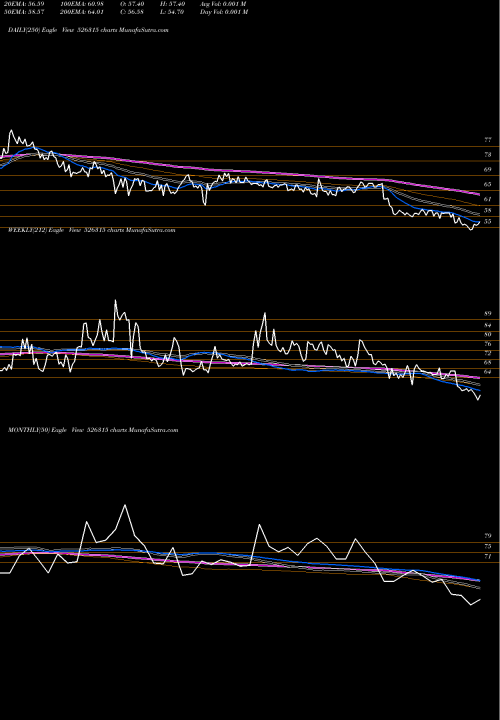
Task: Click the 64 price level on weekly axis
Action: pyautogui.click(x=488, y=371)
